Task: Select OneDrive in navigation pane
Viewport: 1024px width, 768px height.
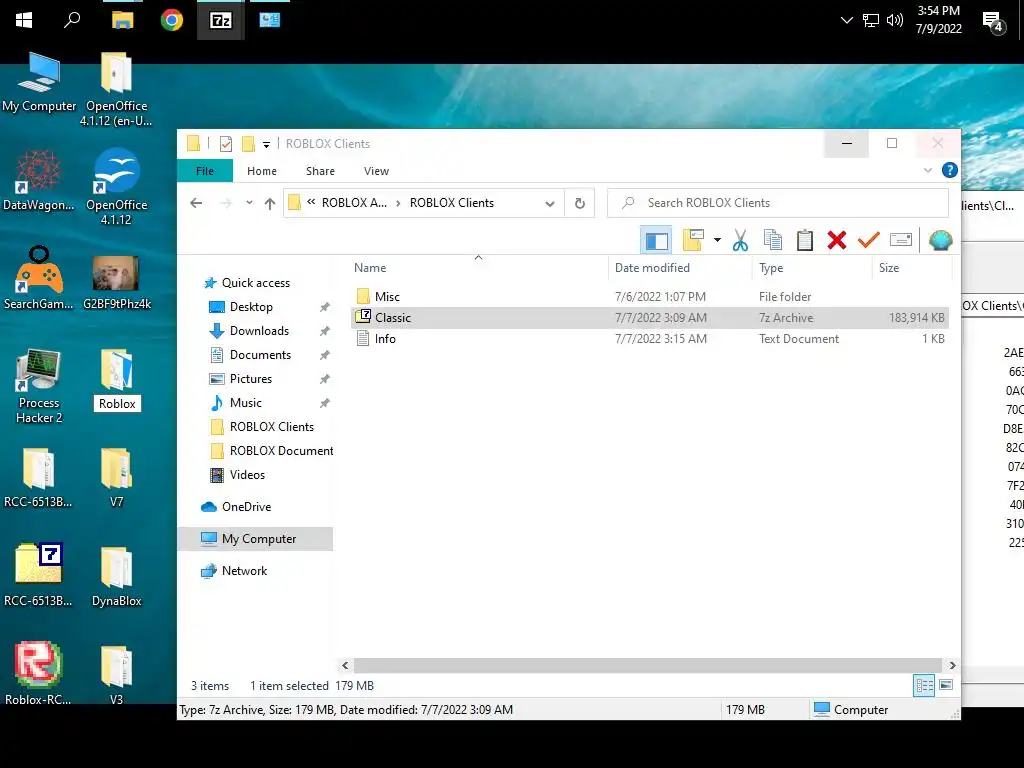Action: pos(246,507)
